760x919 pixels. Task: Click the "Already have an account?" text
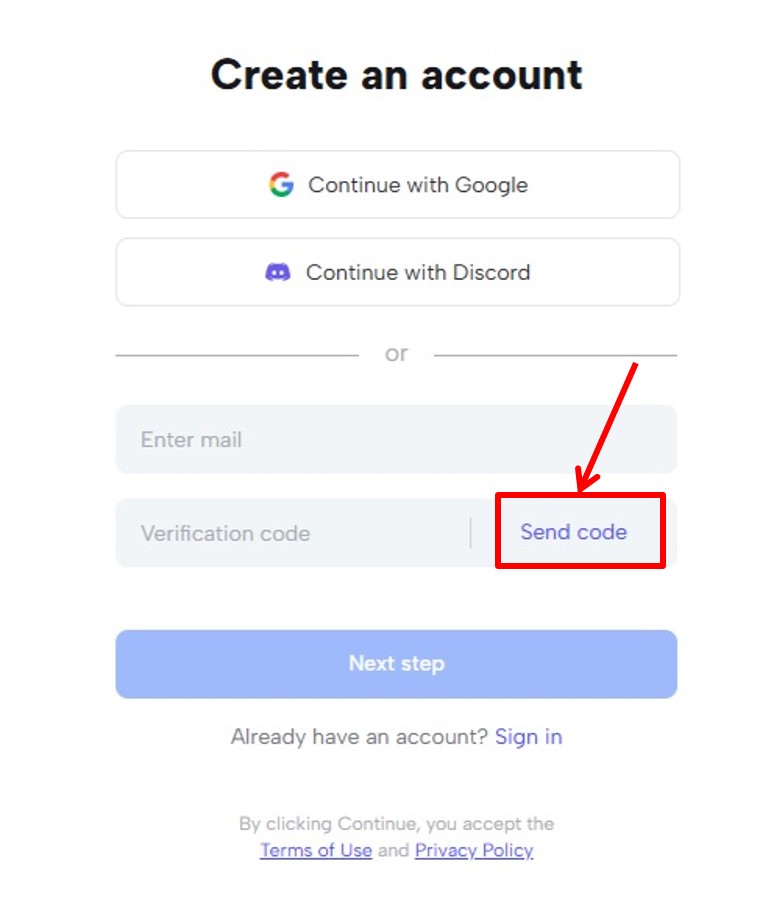click(360, 737)
